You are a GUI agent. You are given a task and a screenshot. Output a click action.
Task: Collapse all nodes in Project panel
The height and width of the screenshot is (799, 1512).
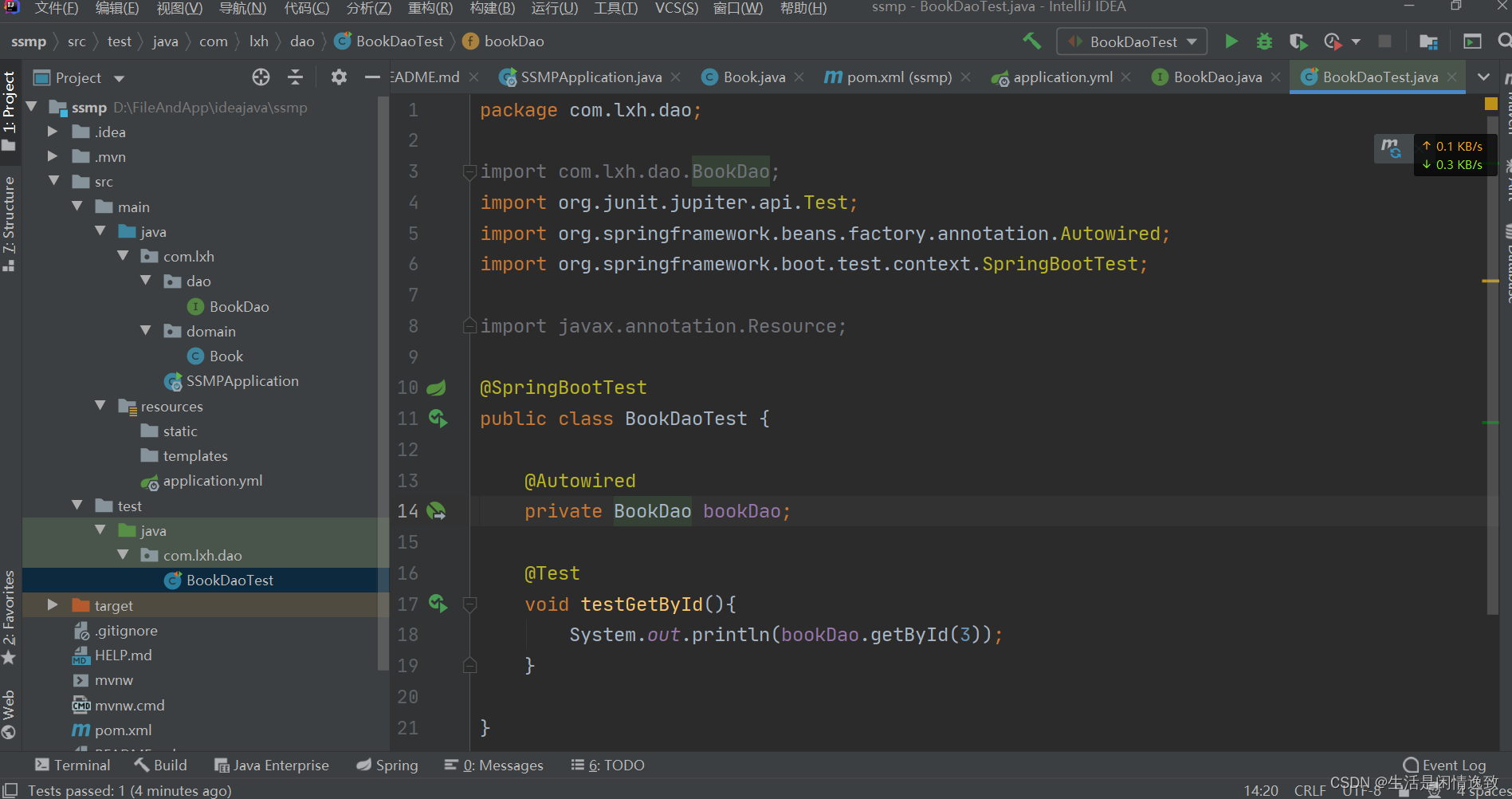295,77
